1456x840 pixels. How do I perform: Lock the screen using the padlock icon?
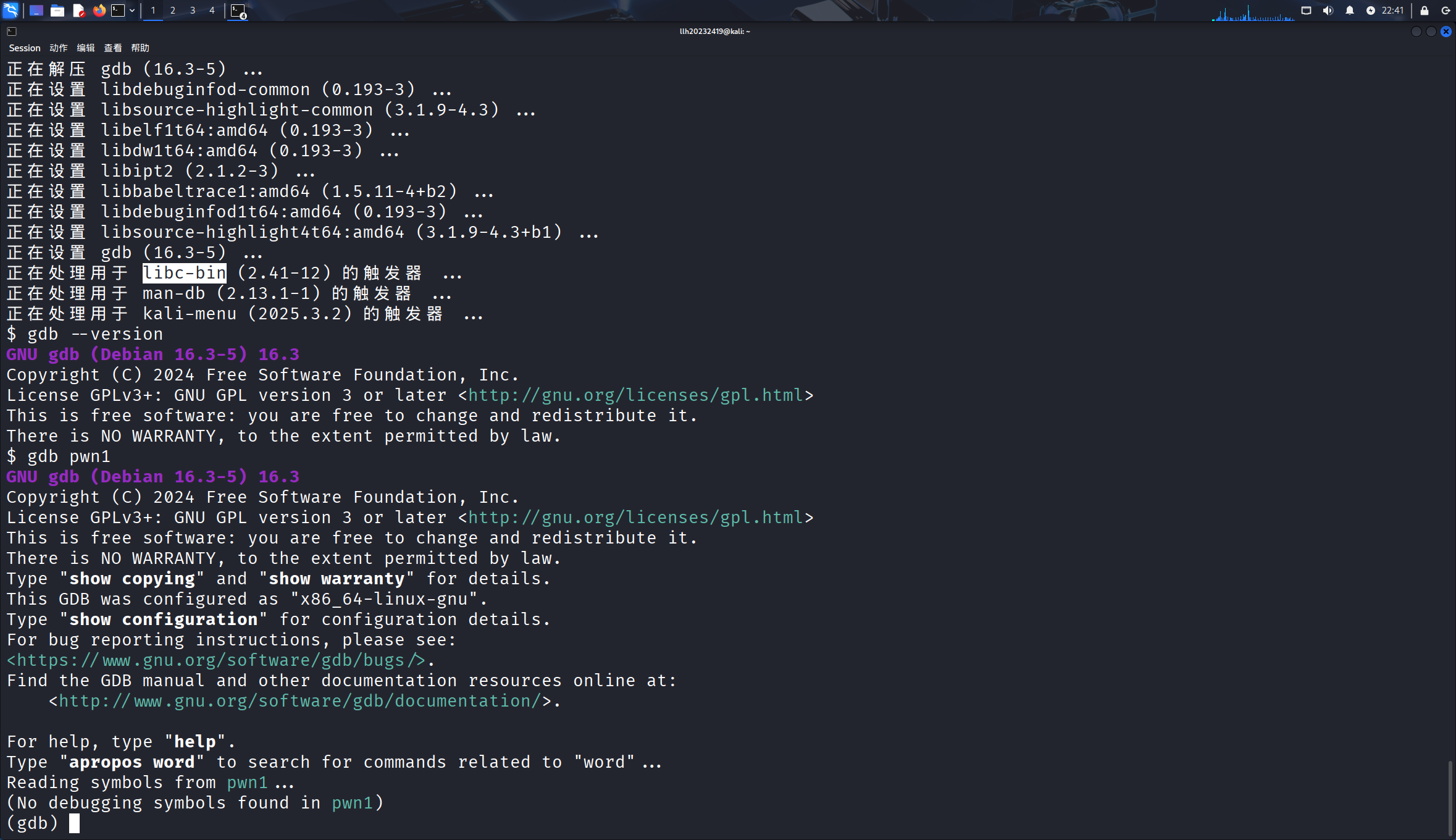(x=1424, y=10)
